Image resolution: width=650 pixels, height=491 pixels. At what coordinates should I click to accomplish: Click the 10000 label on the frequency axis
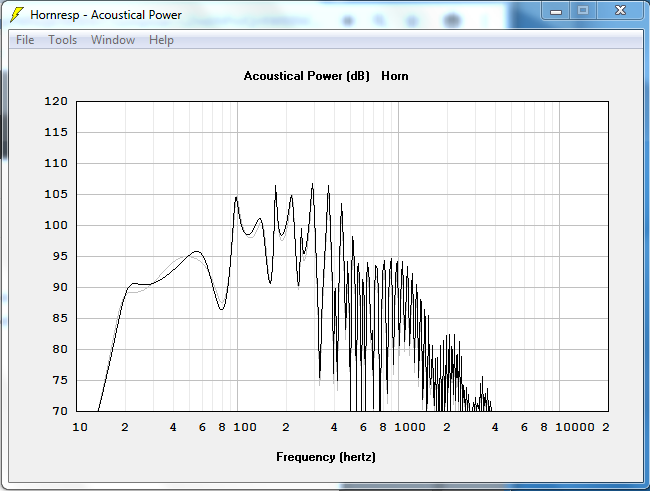coord(575,427)
